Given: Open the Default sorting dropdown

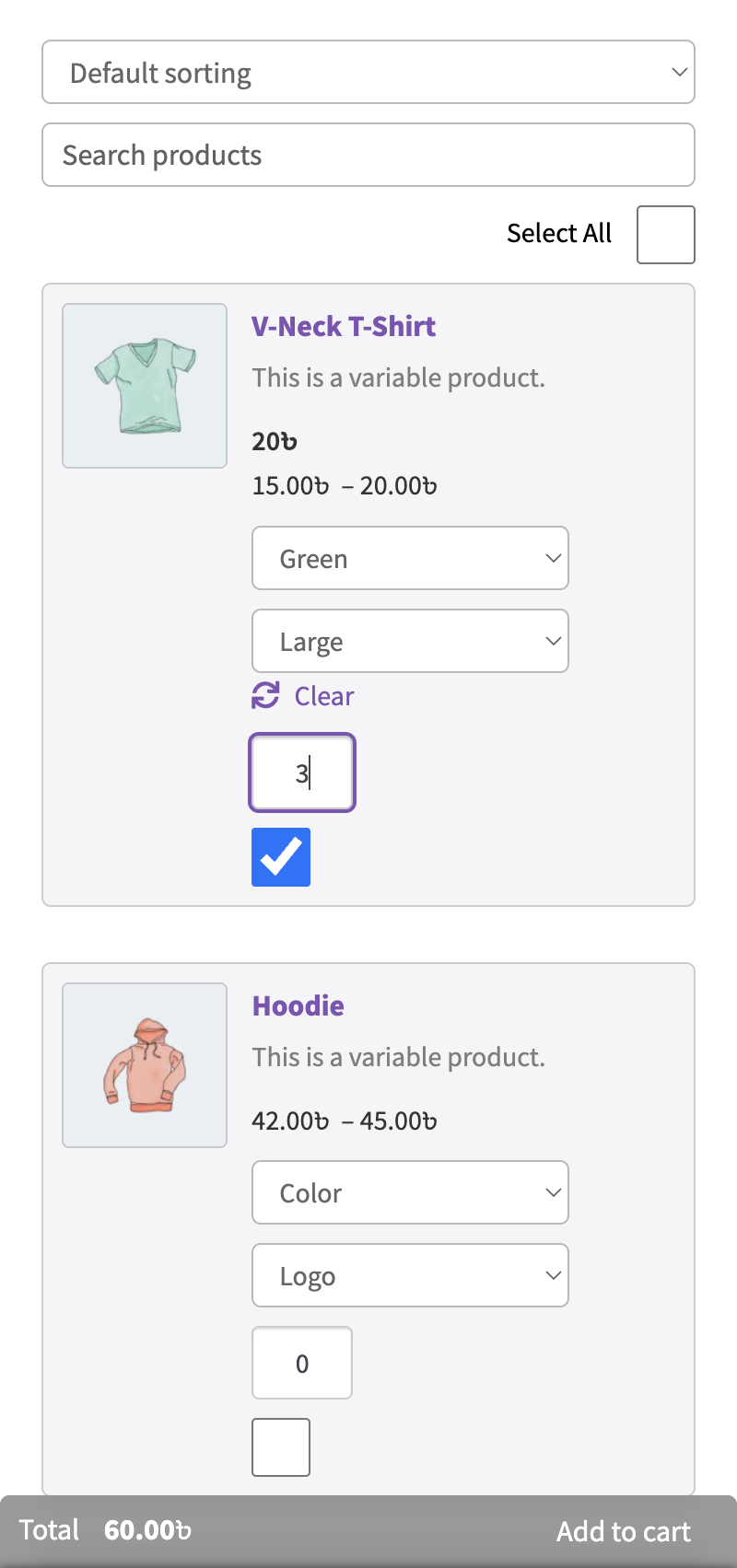Looking at the screenshot, I should (368, 72).
